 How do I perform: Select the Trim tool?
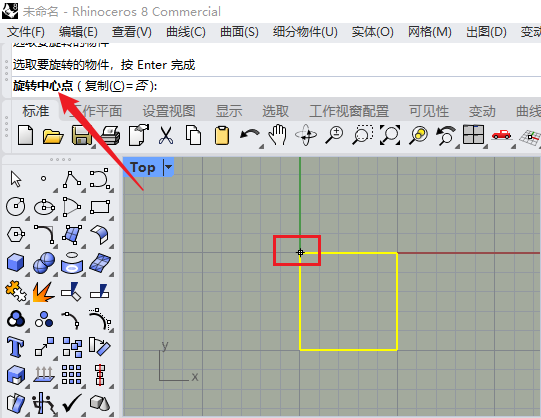pyautogui.click(x=72, y=291)
